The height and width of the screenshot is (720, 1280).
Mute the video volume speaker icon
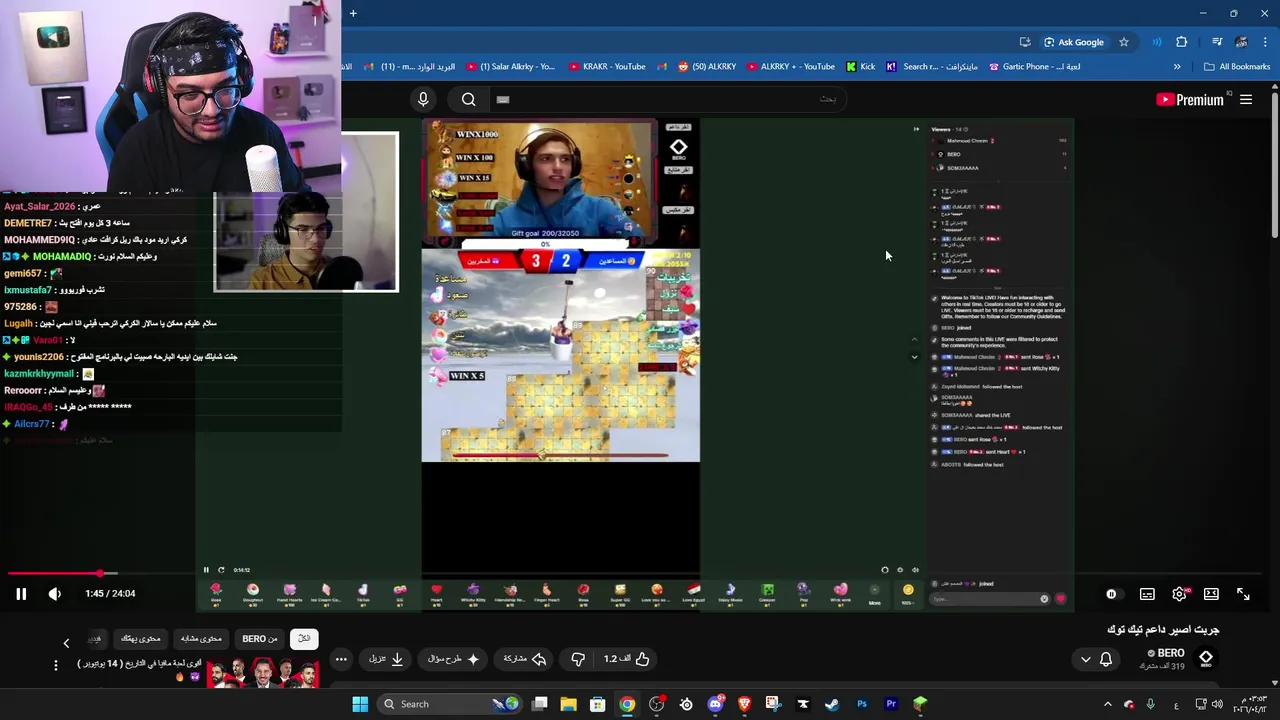click(x=55, y=594)
